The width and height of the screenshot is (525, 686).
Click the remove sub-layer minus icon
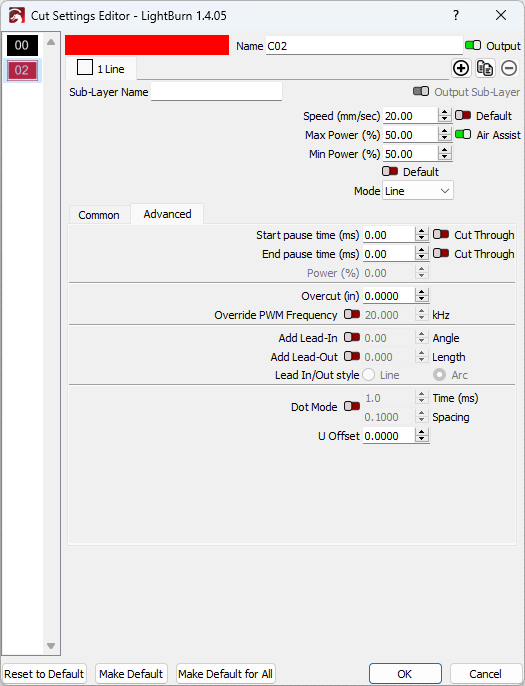coord(509,68)
